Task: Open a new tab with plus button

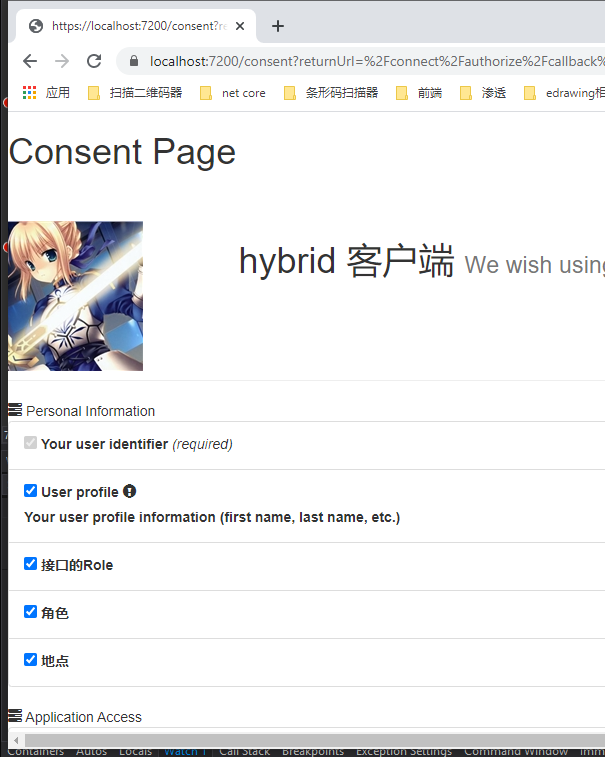Action: pyautogui.click(x=278, y=26)
